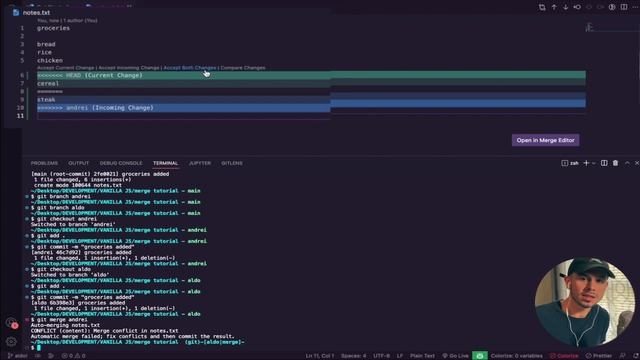Close the terminal panel

coord(637,163)
